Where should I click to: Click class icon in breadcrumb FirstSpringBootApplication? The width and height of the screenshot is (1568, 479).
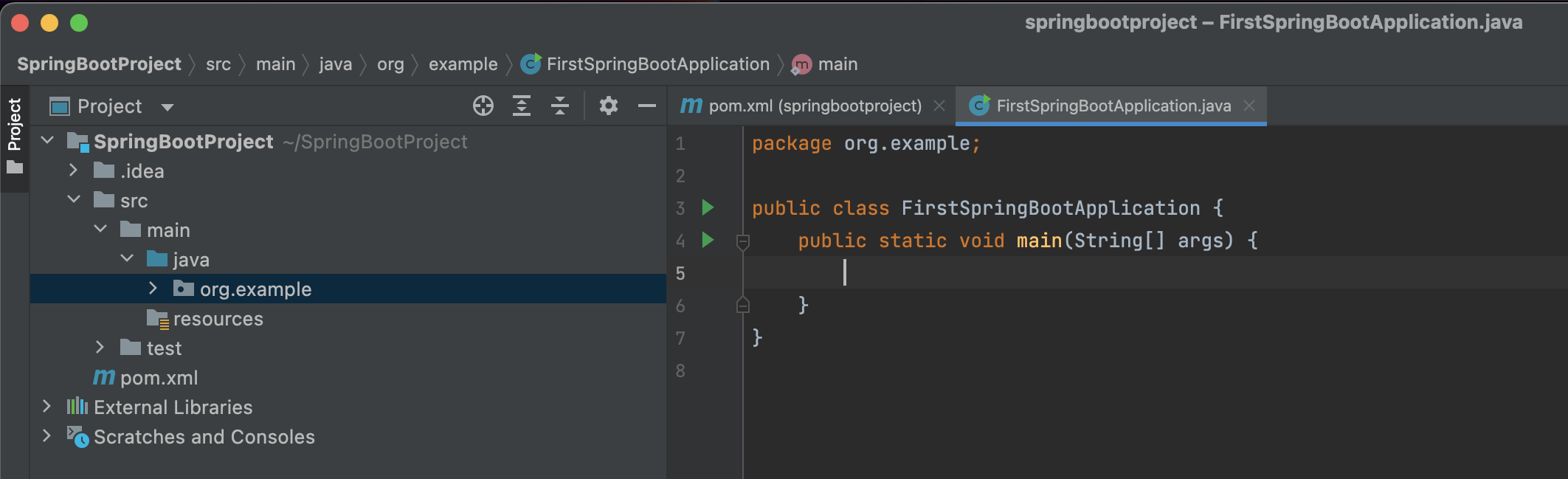point(531,64)
